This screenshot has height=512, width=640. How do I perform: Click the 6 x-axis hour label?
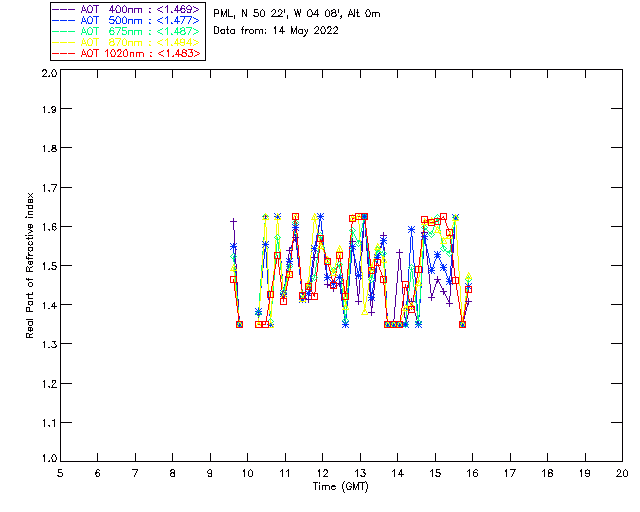[x=98, y=473]
